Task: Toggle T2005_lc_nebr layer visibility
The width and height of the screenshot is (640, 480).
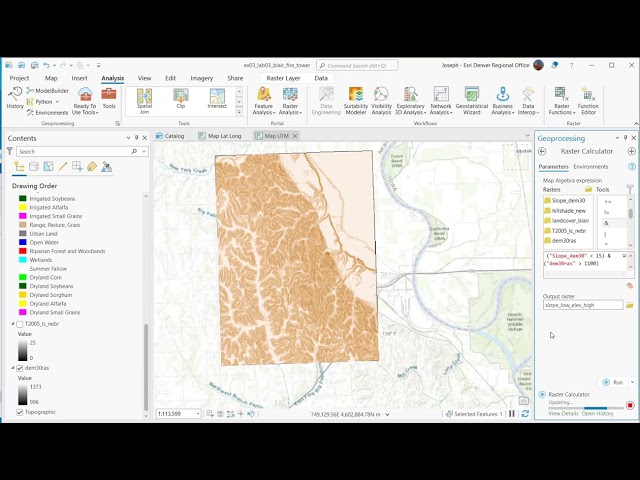Action: [19, 324]
